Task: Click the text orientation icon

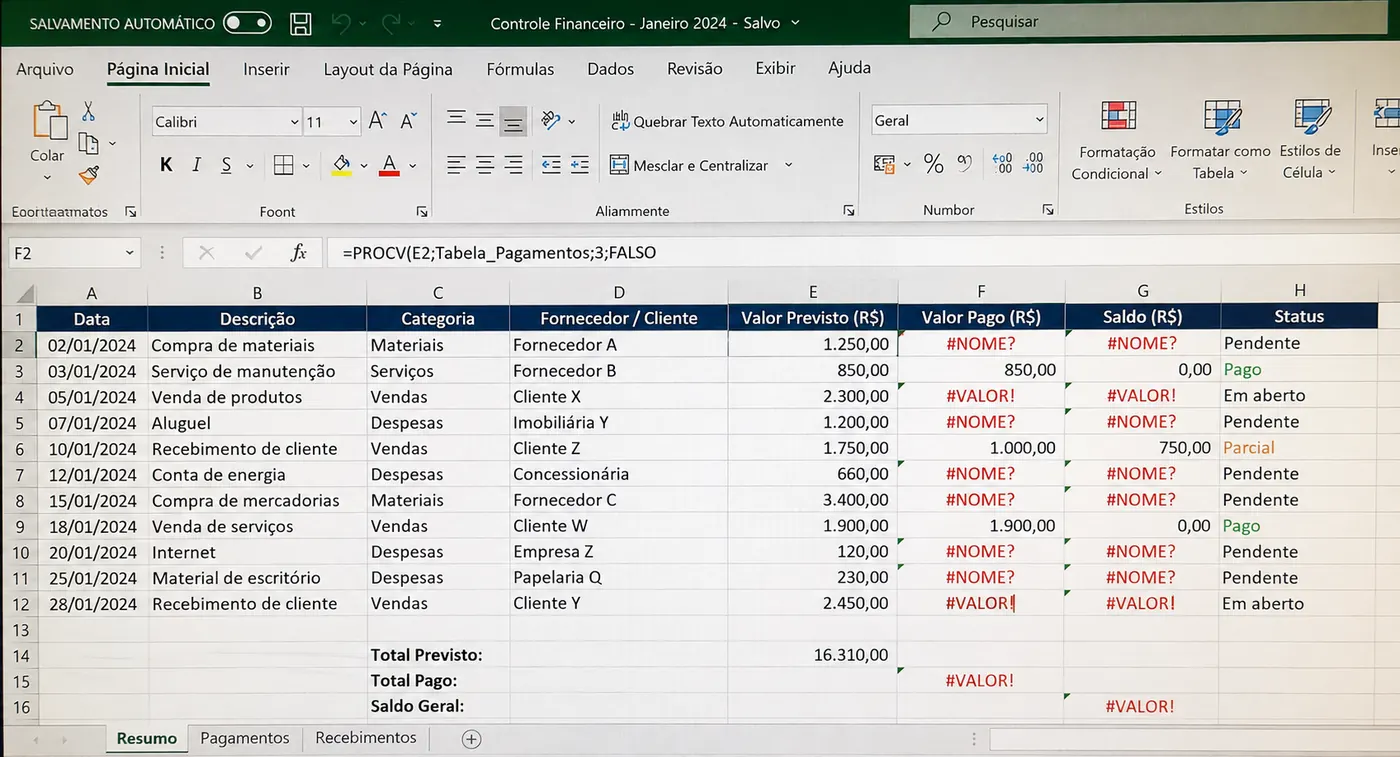Action: point(551,120)
